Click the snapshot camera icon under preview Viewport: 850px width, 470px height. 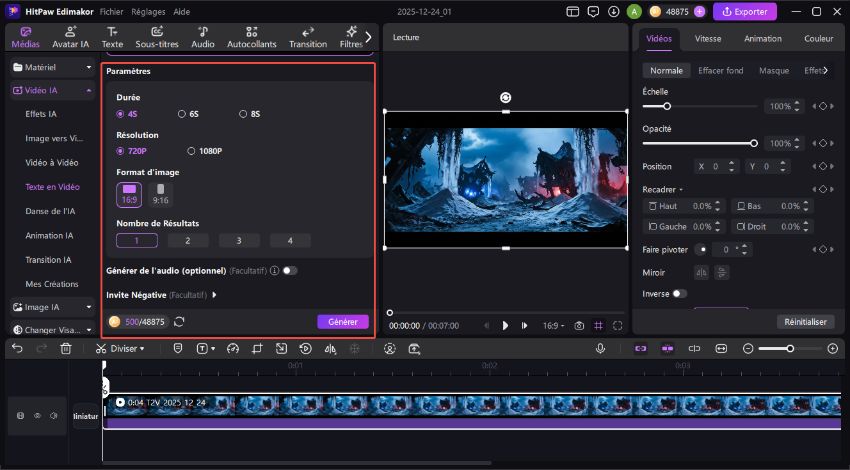coord(579,326)
